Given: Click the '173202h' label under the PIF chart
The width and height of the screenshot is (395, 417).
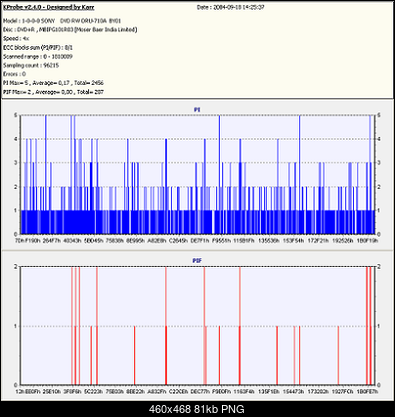Looking at the screenshot, I should (x=318, y=391).
